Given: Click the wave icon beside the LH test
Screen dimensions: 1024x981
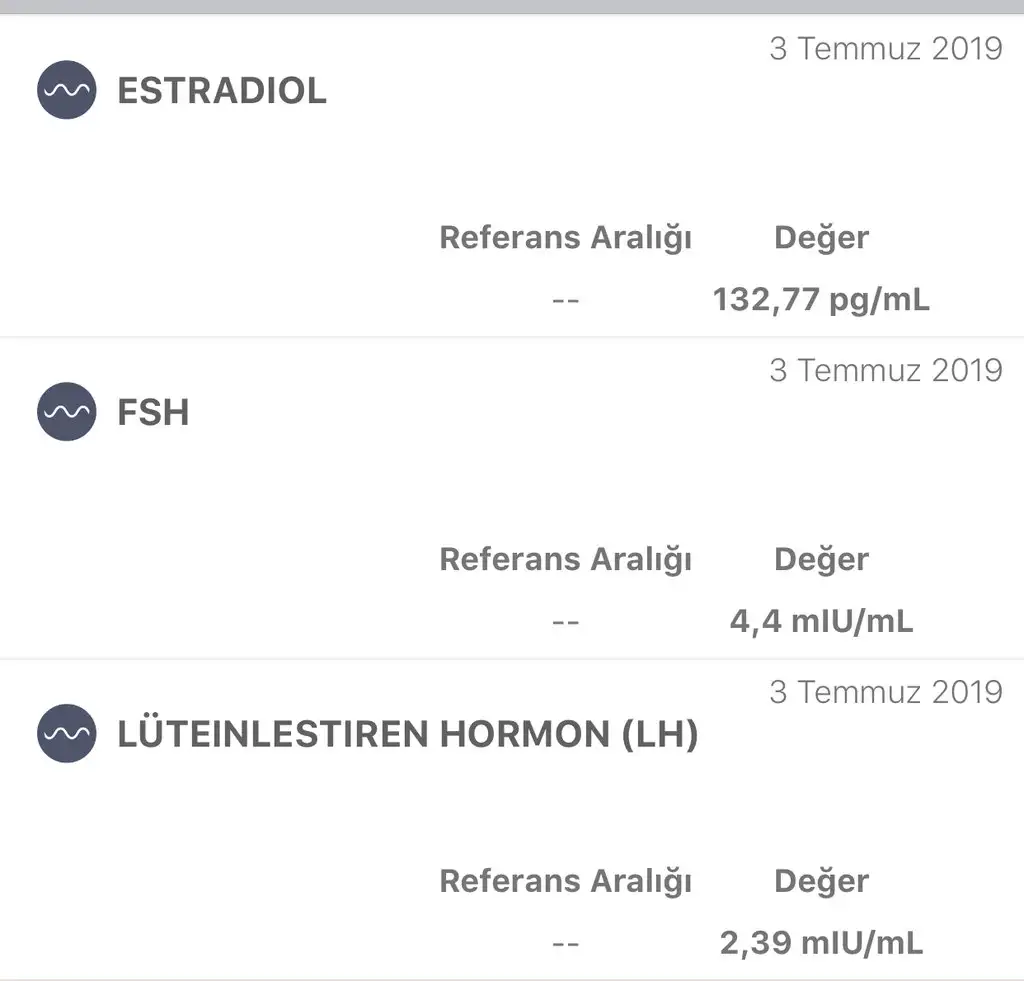Looking at the screenshot, I should (x=67, y=734).
